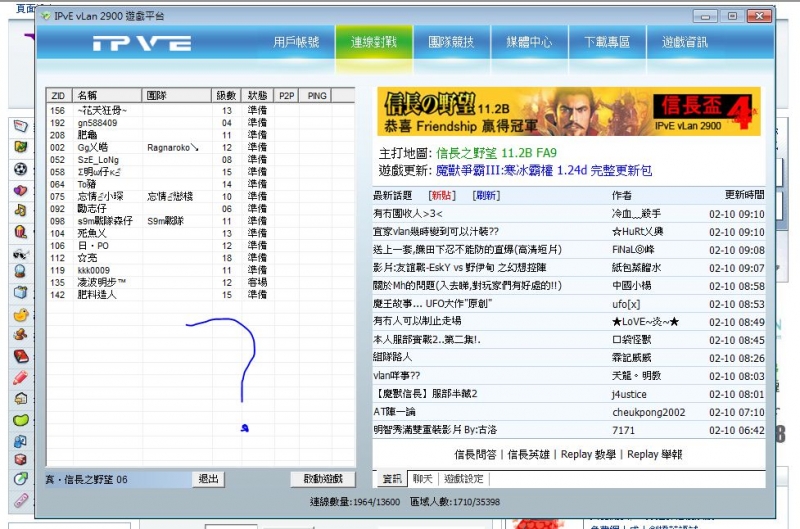Open topic by author j4ustice
The image size is (800, 529).
click(x=569, y=394)
